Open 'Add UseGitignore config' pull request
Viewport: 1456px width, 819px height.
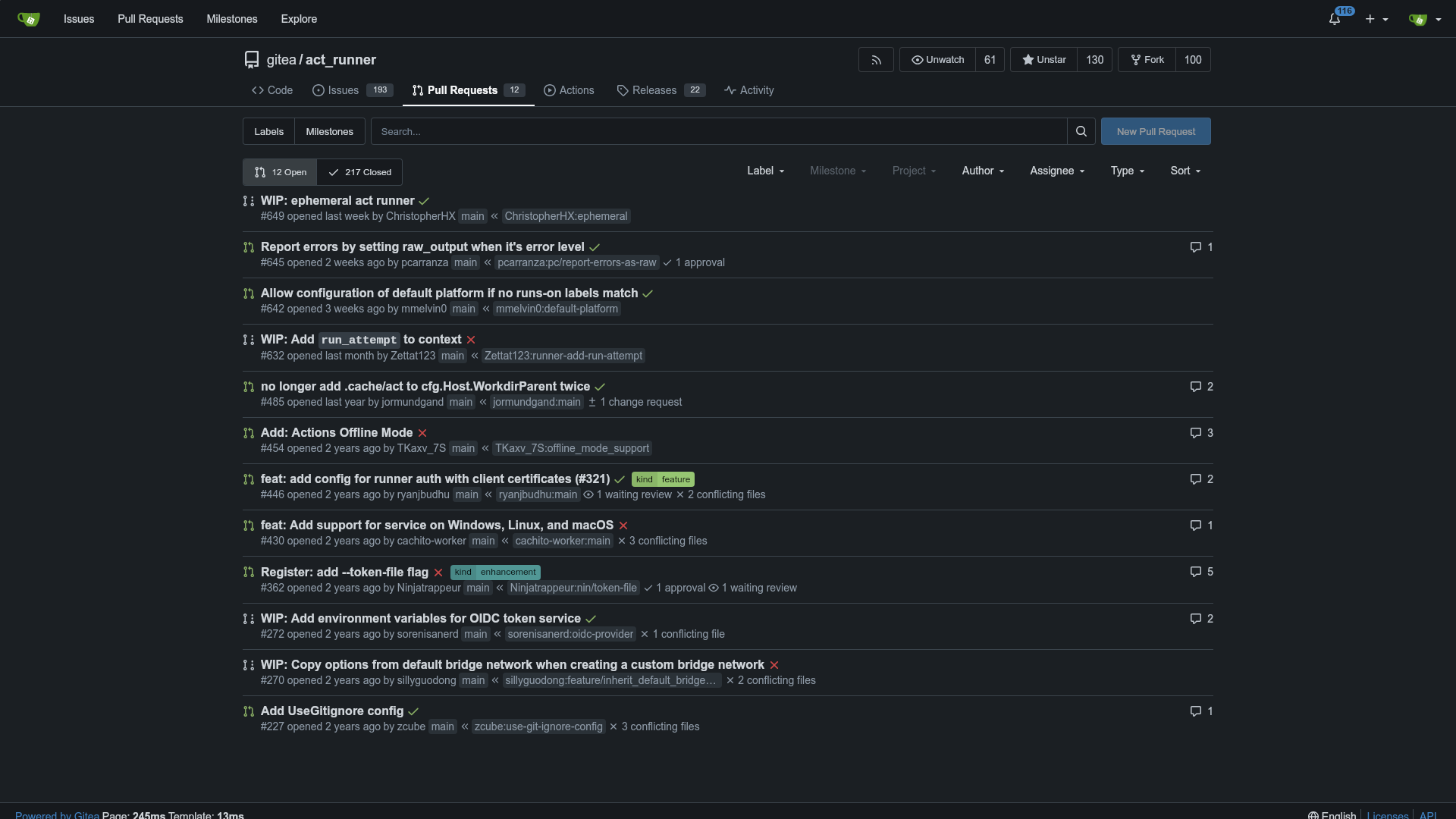pyautogui.click(x=332, y=711)
